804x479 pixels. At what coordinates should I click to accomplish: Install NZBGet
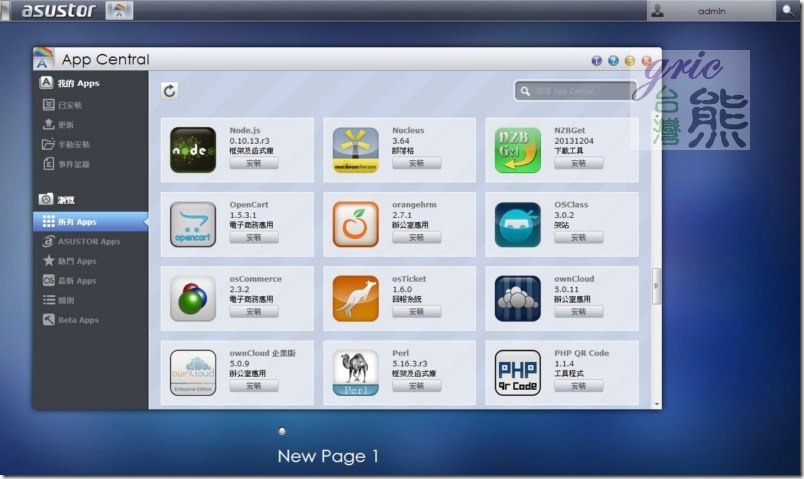(578, 163)
